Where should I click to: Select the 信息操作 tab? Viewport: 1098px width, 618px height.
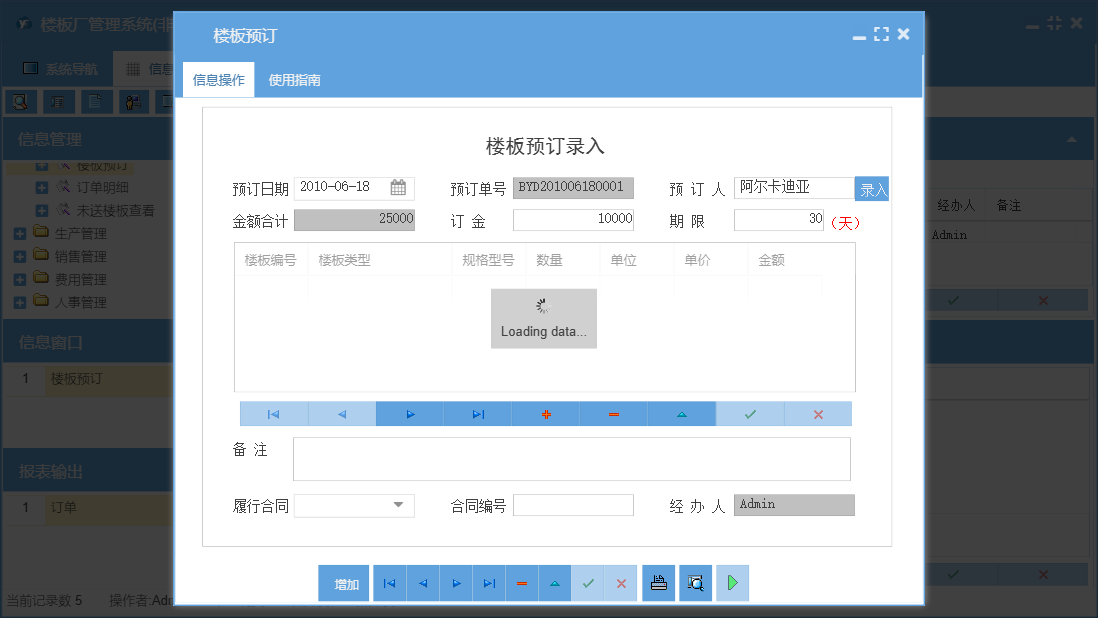coord(217,77)
